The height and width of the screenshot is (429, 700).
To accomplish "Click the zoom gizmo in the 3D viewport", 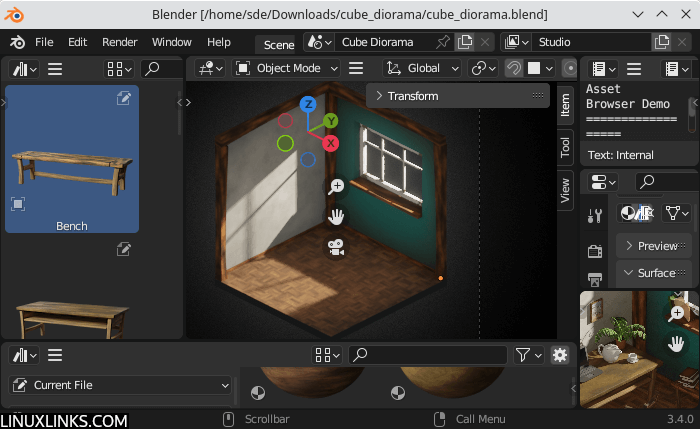I will pos(336,186).
